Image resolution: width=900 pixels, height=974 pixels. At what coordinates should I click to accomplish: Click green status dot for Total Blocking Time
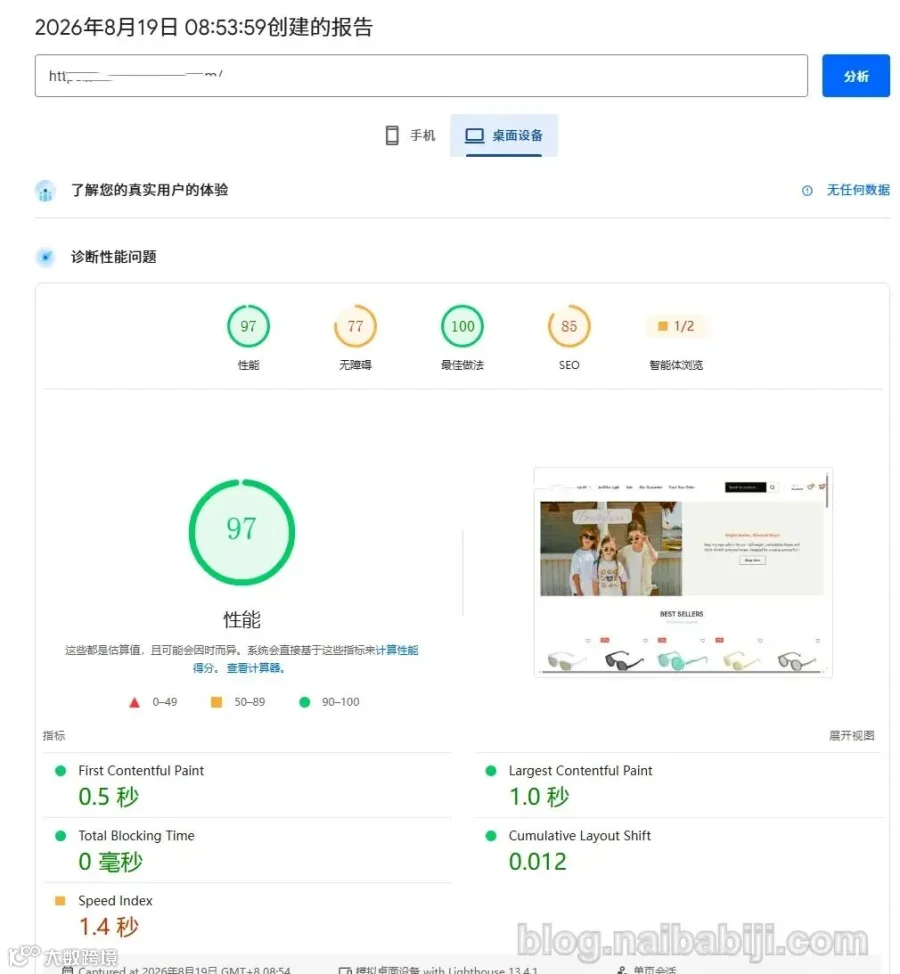coord(60,836)
